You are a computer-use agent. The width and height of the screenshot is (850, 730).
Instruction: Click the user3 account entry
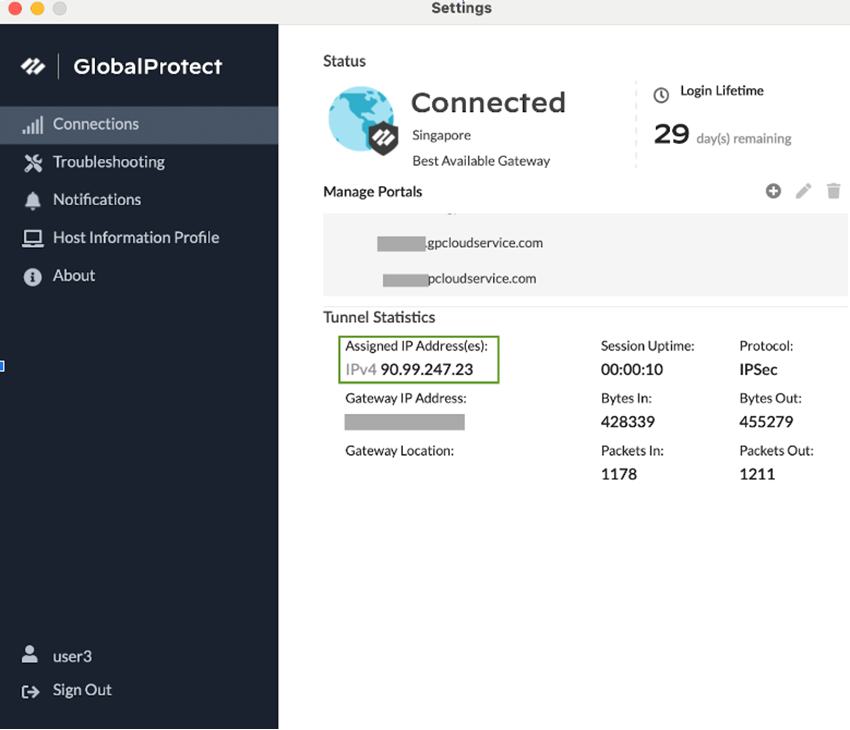(x=72, y=657)
